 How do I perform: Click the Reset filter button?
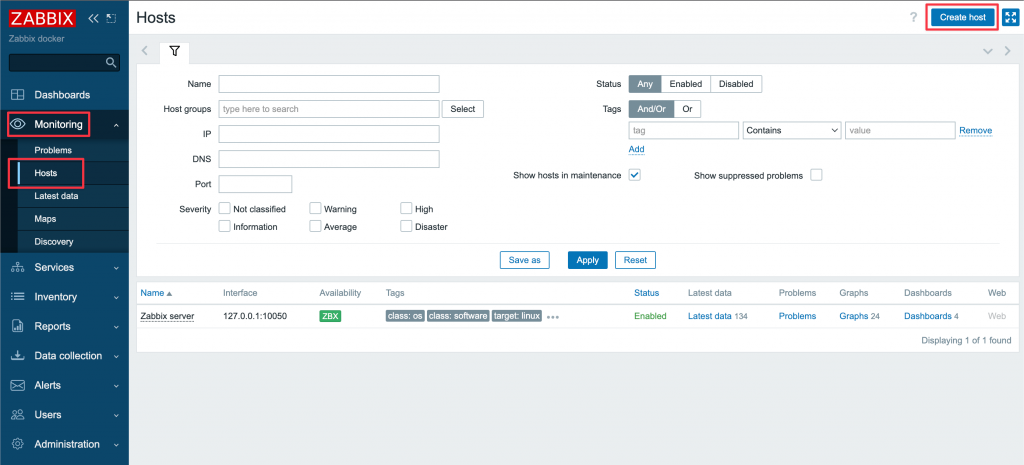point(635,260)
